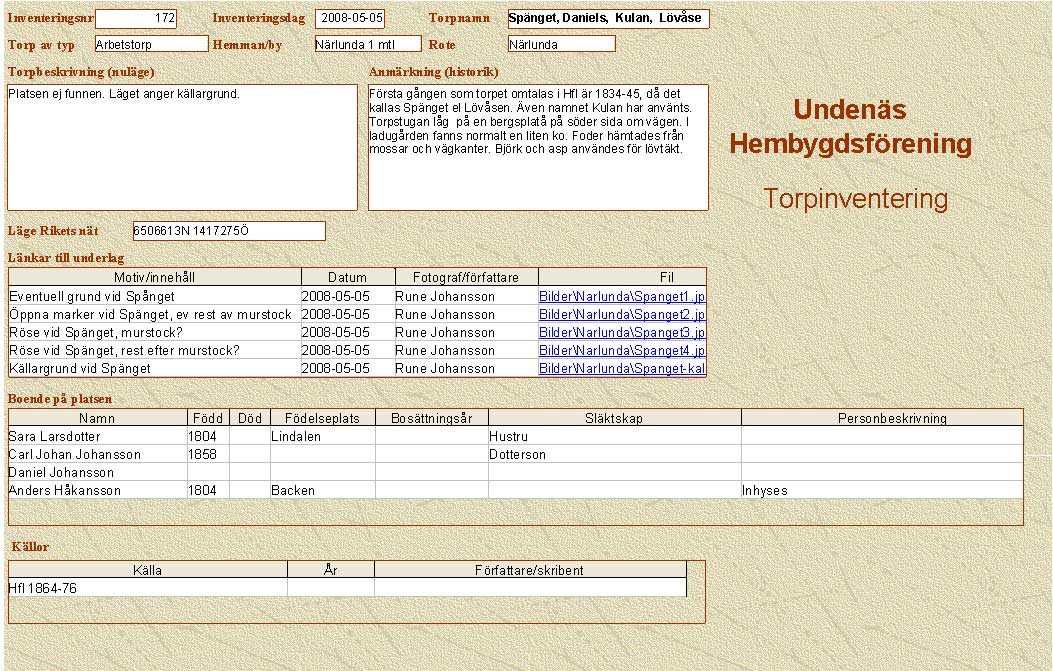Screen dimensions: 1053x671
Task: Select the Sara Larsdotter name cell
Action: (x=97, y=437)
